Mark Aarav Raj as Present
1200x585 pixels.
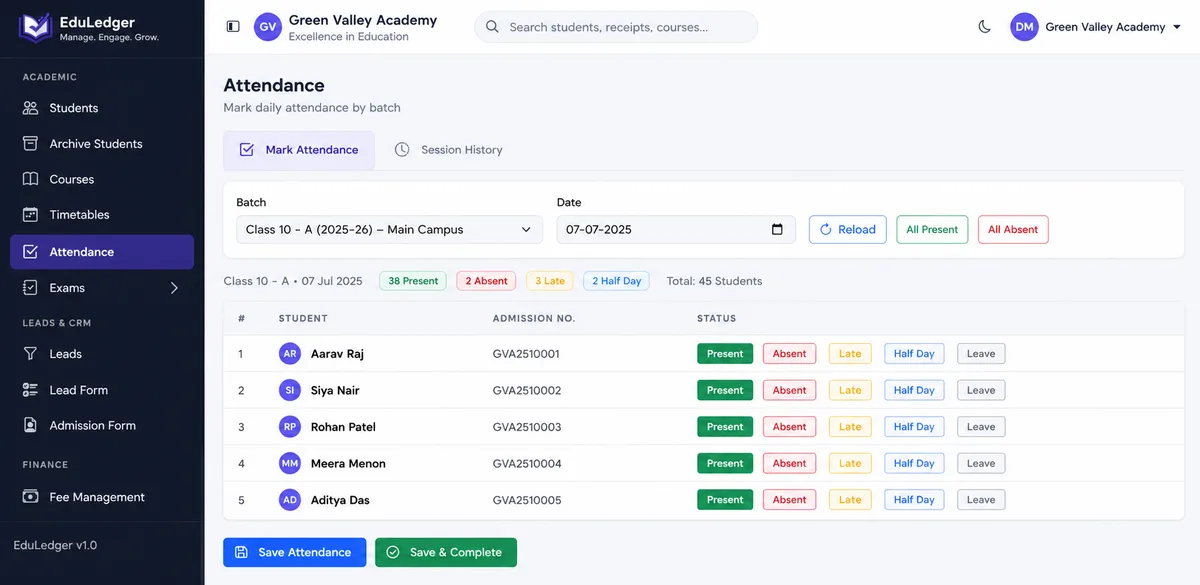(x=725, y=354)
